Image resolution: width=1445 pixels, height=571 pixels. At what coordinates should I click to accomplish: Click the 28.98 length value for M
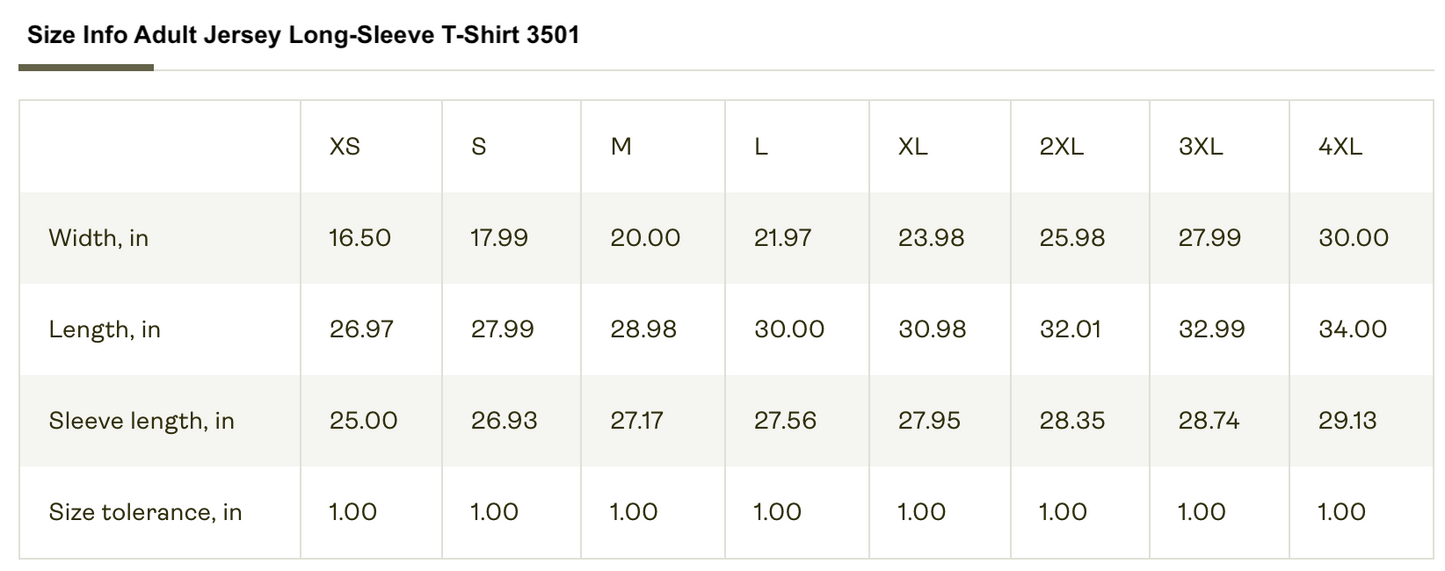click(x=643, y=330)
